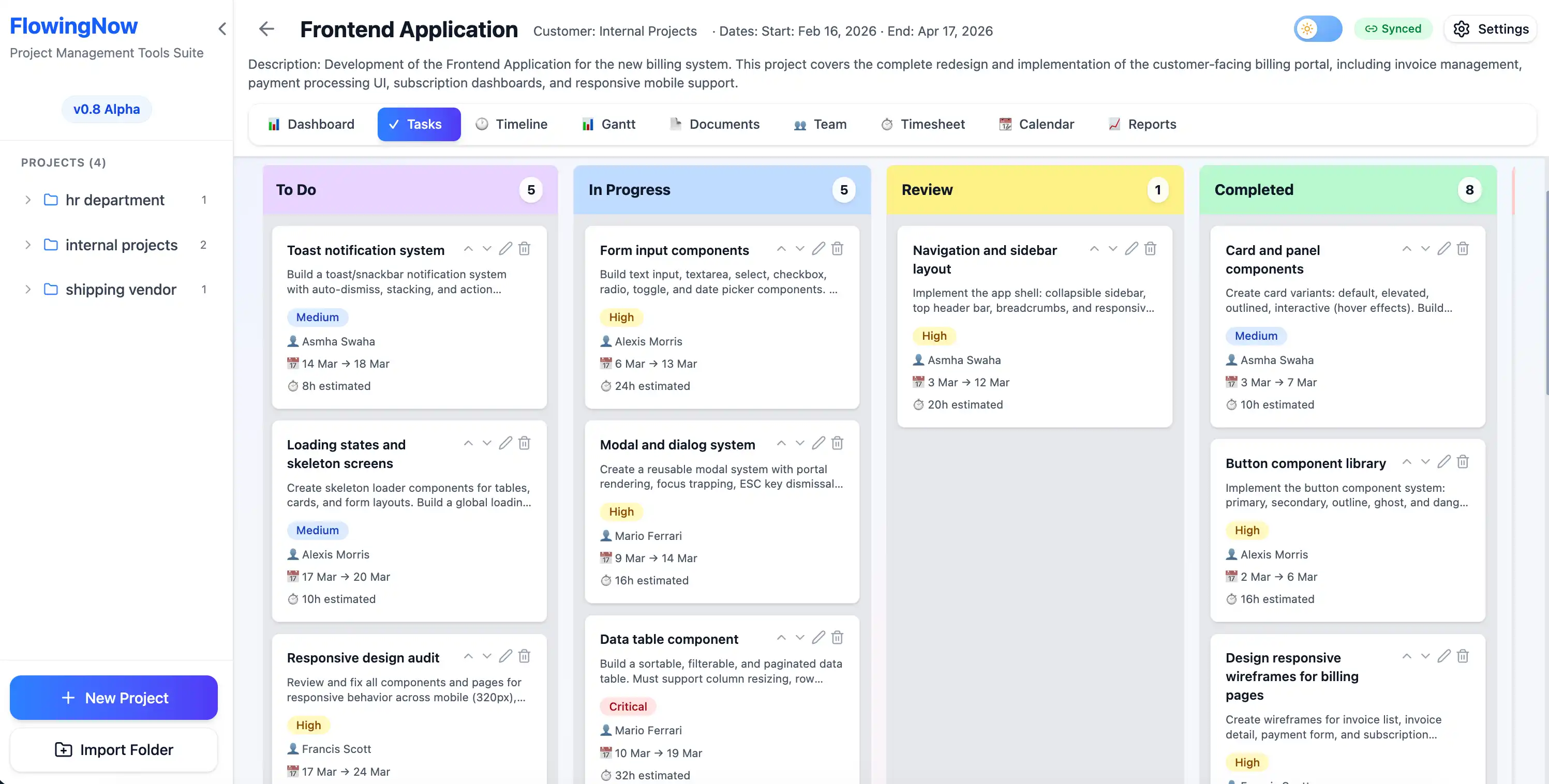Click the Import Folder button
Viewport: 1549px width, 784px height.
point(113,750)
